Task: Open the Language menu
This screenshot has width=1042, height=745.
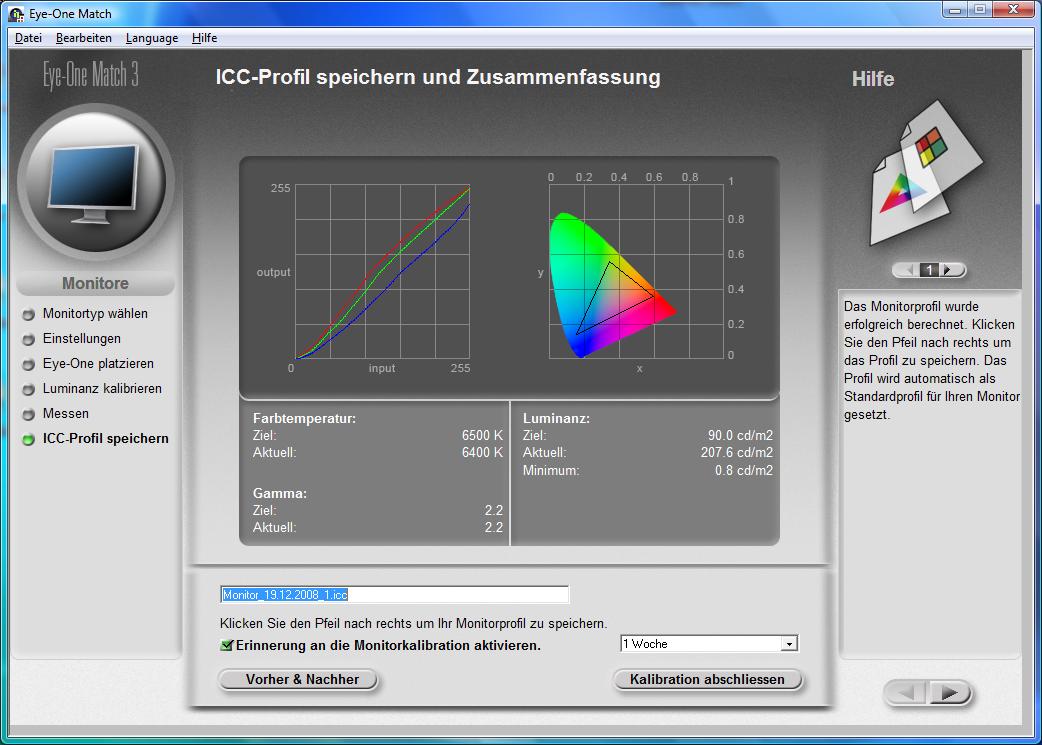Action: tap(152, 38)
